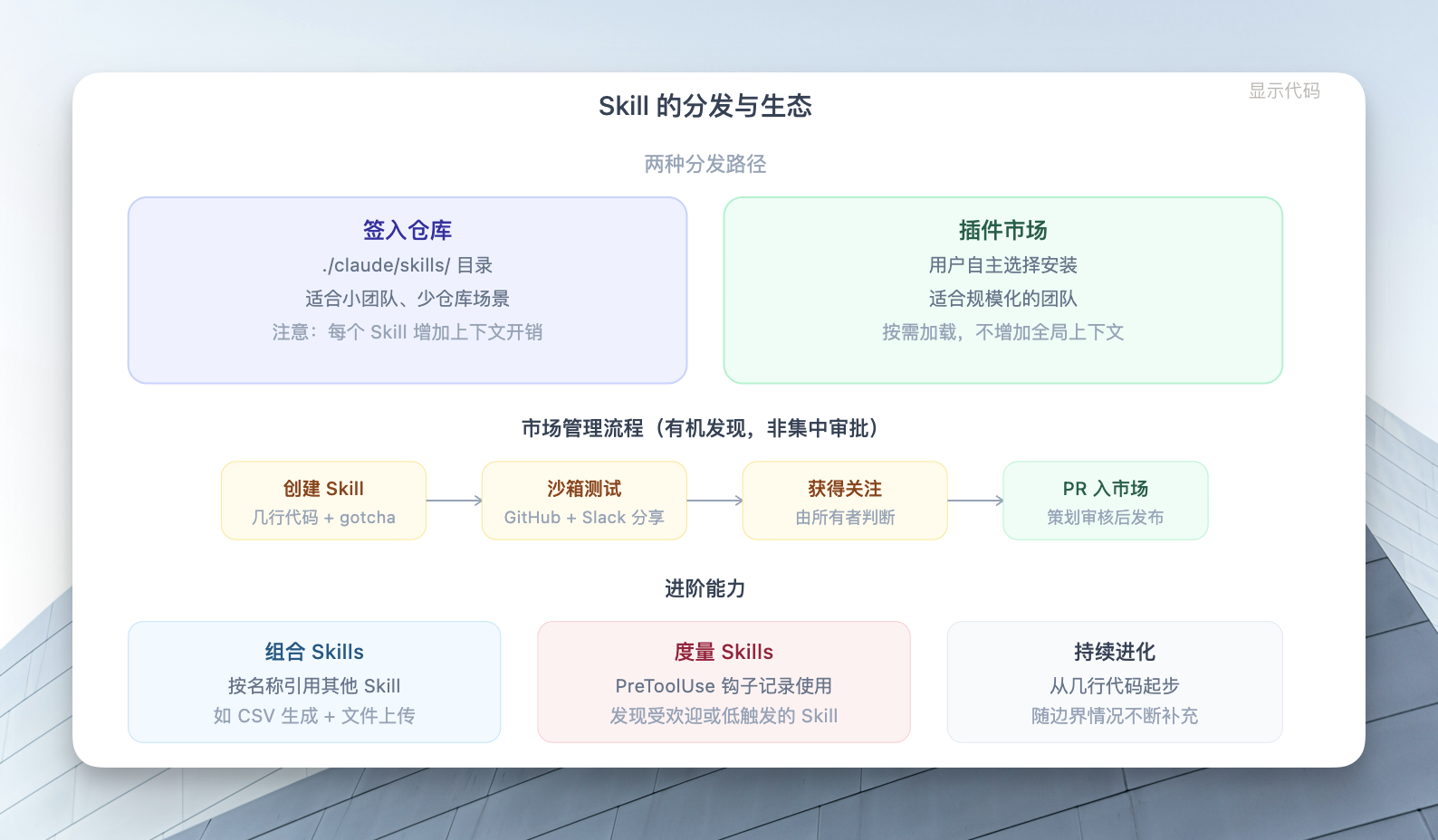
Task: Click the 获得关注 step box
Action: pyautogui.click(x=845, y=501)
